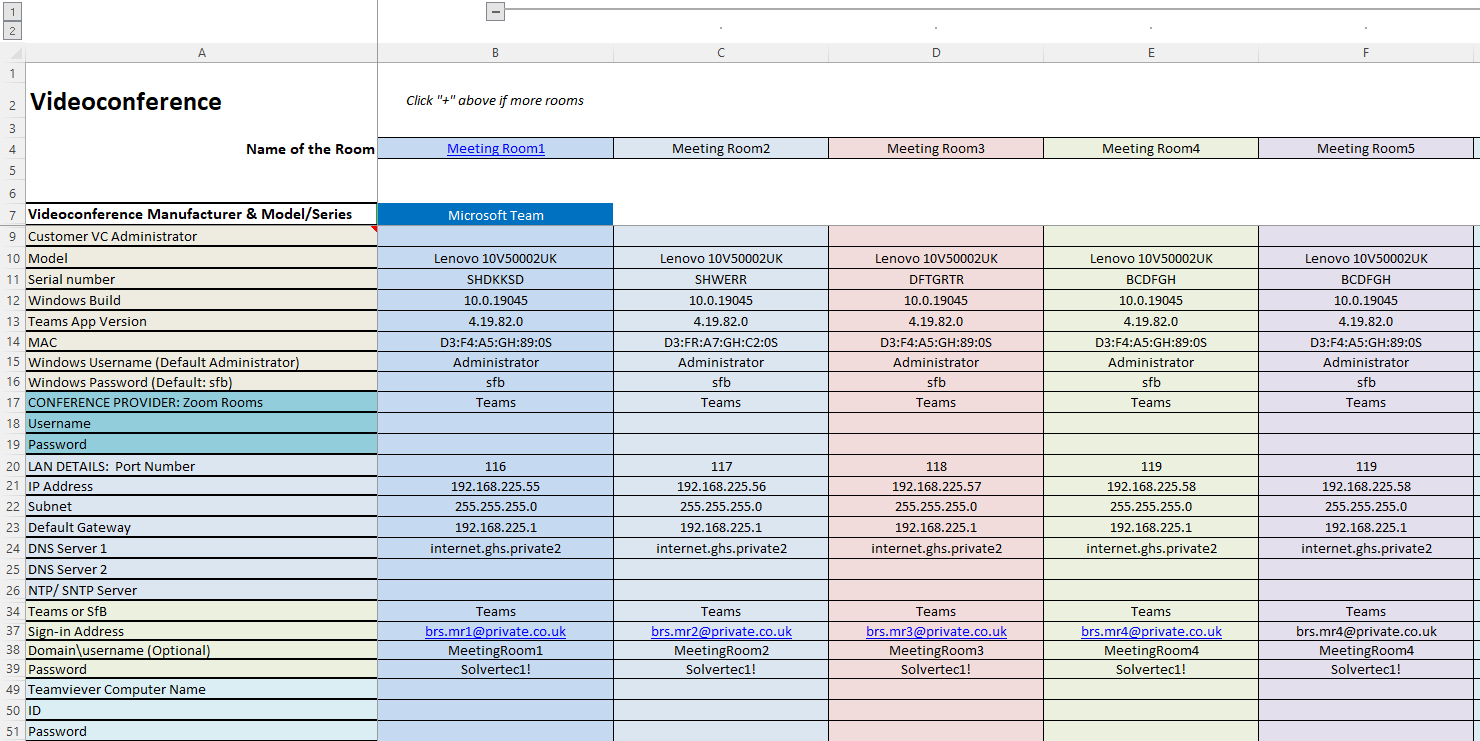Select the MeetingRoom1 username cell

coord(496,651)
